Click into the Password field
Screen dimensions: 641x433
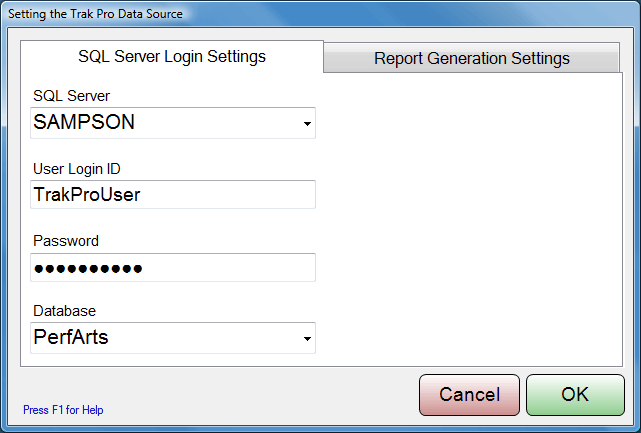(x=173, y=267)
